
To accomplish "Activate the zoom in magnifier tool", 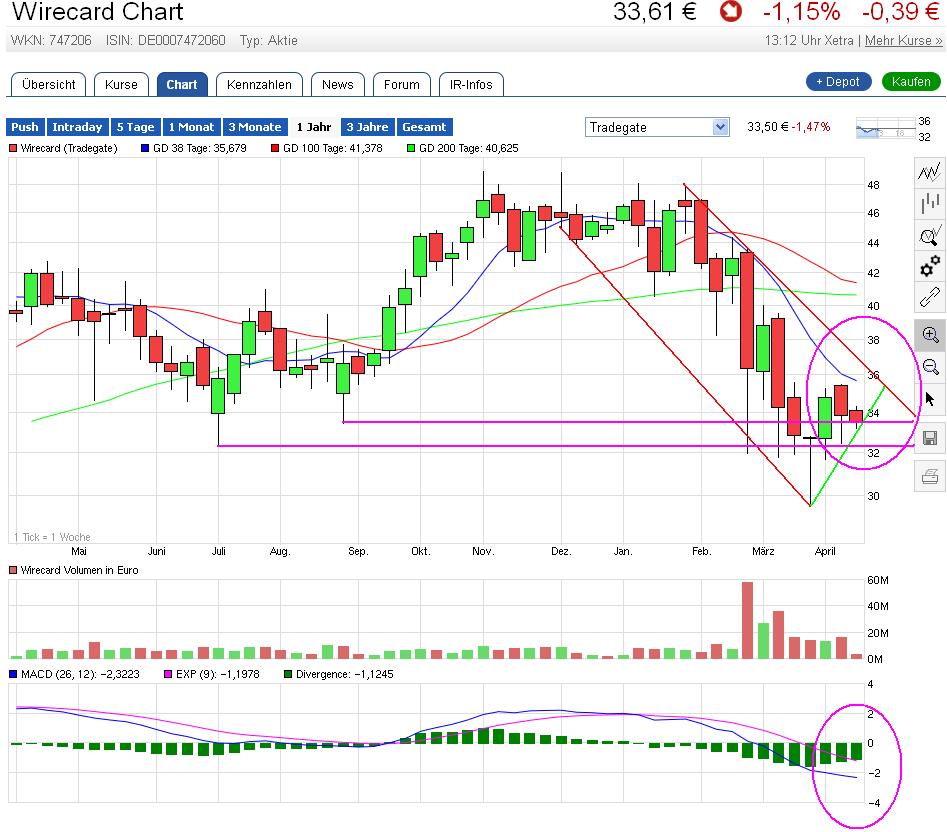I will pos(930,335).
